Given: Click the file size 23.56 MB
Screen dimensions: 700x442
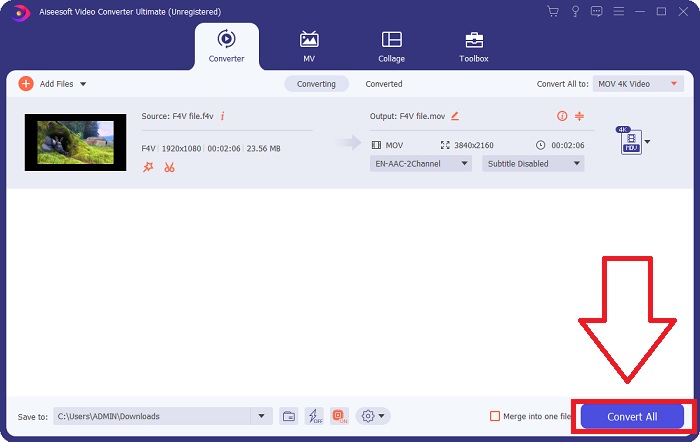Looking at the screenshot, I should click(x=263, y=149).
